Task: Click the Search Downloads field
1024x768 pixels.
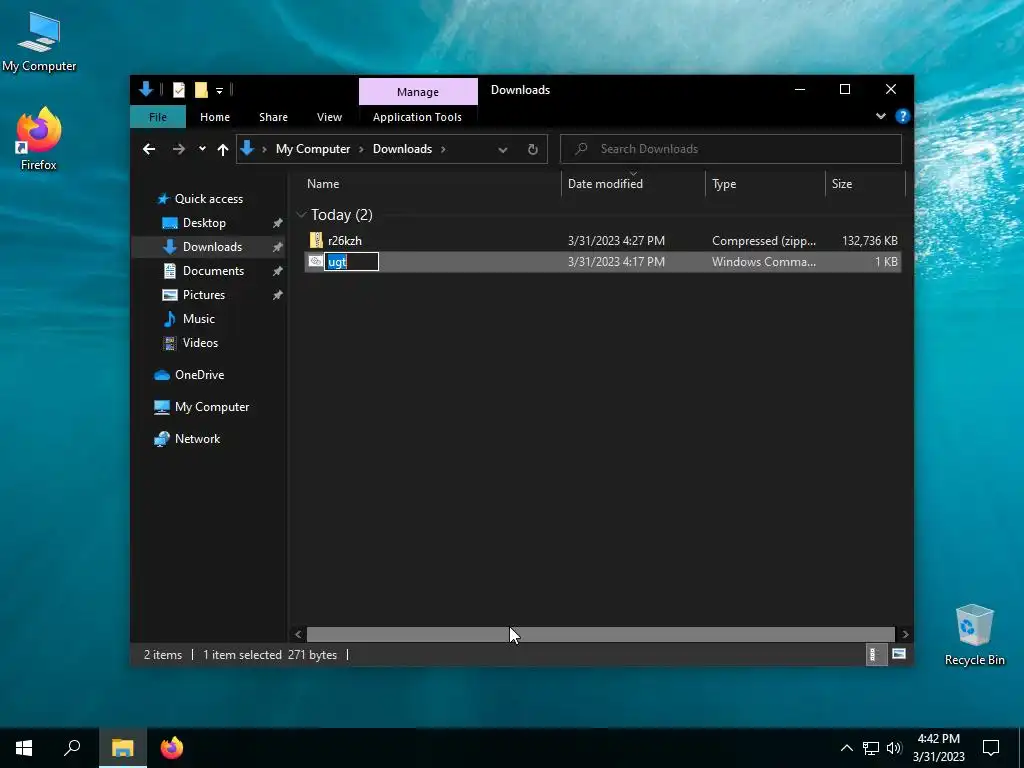Action: point(731,149)
